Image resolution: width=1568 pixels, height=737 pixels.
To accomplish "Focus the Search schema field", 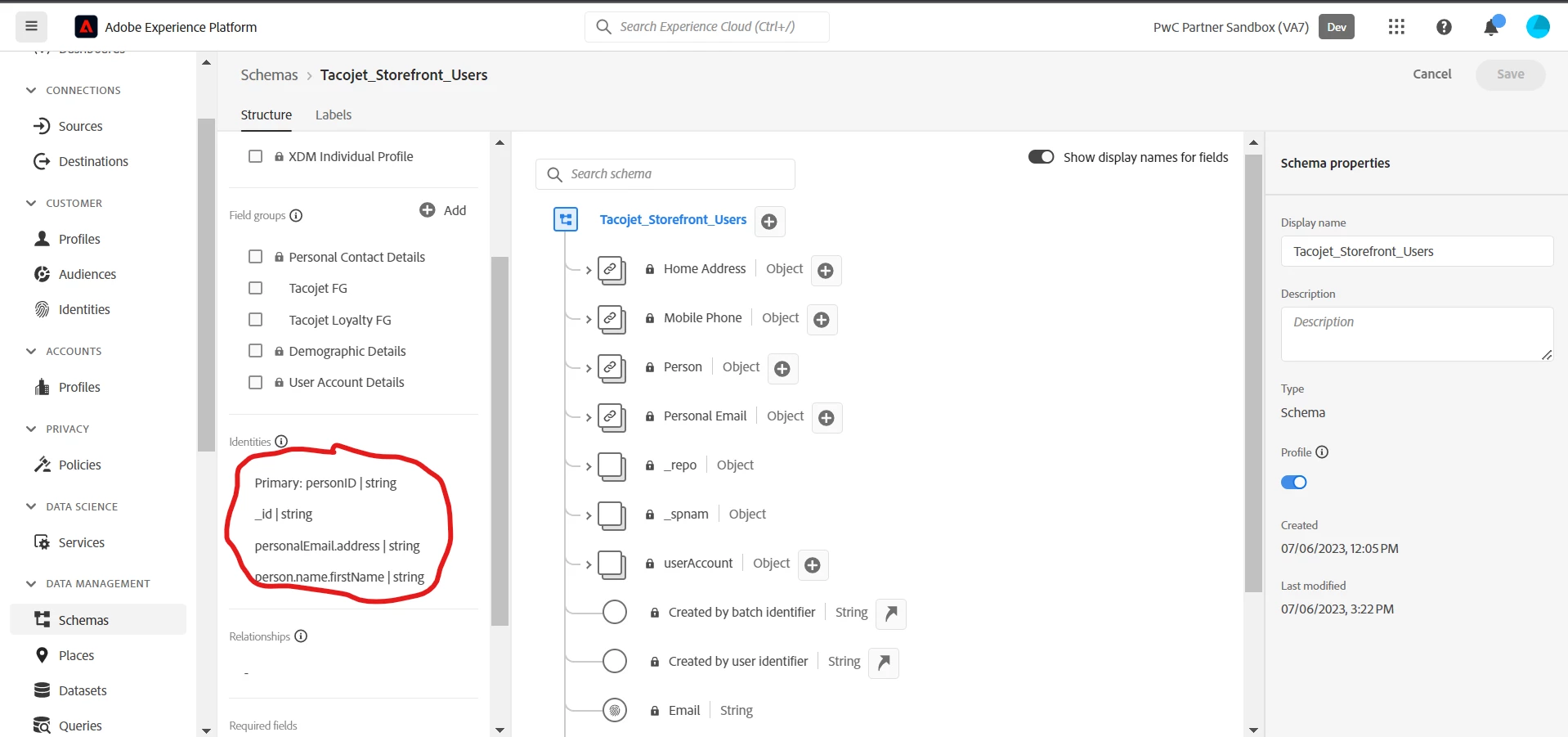I will point(665,174).
